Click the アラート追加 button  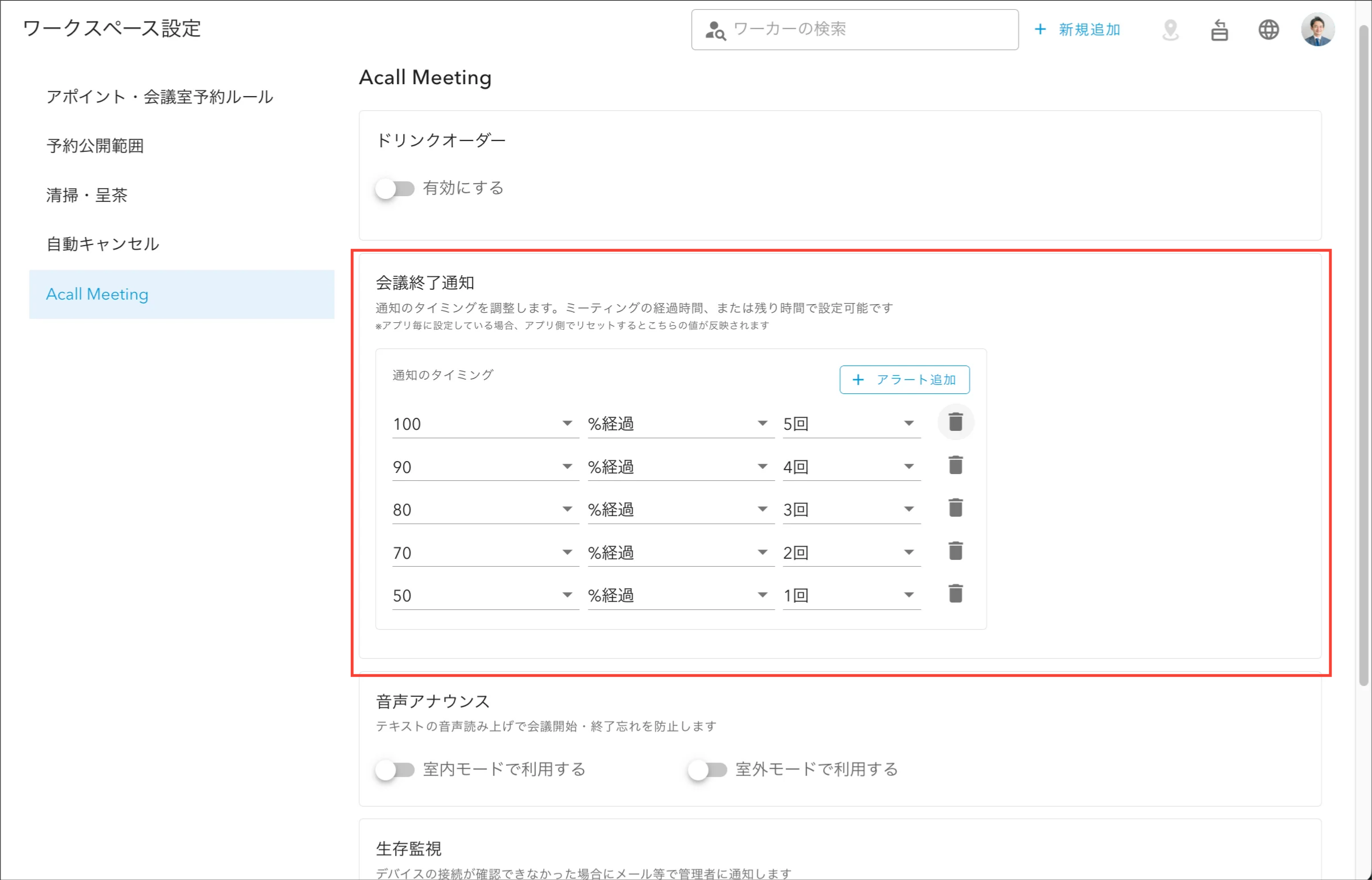(x=904, y=380)
